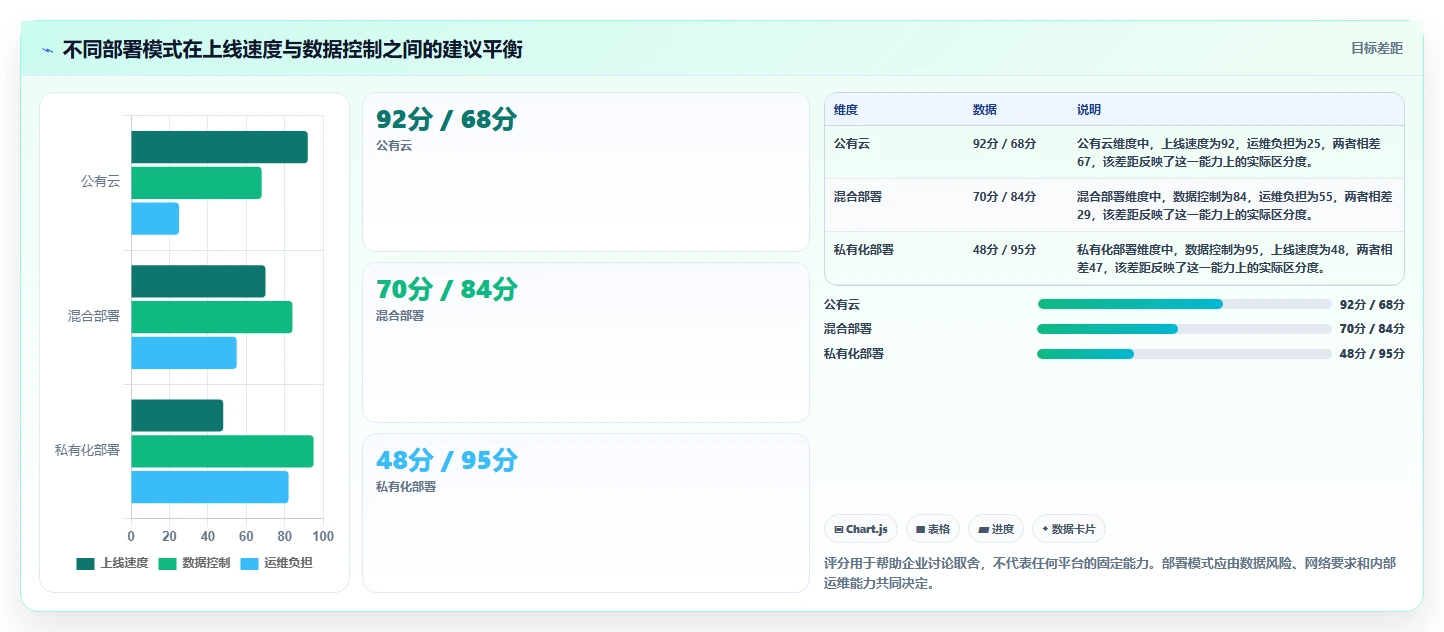This screenshot has height=632, width=1444.
Task: Open the 70分 / 84分 混合部署 card
Action: click(585, 342)
